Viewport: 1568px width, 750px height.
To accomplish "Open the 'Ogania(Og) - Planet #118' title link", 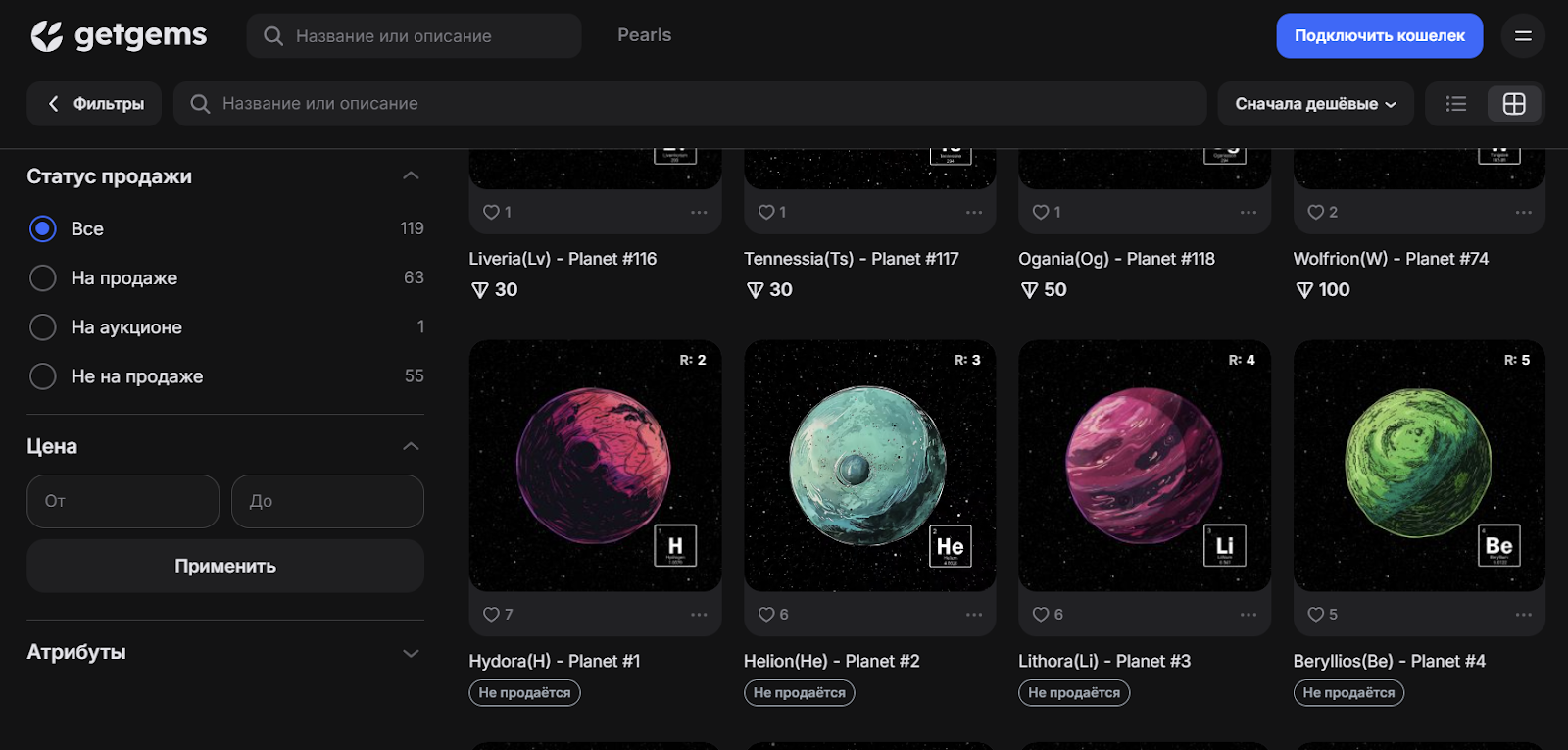I will point(1116,259).
